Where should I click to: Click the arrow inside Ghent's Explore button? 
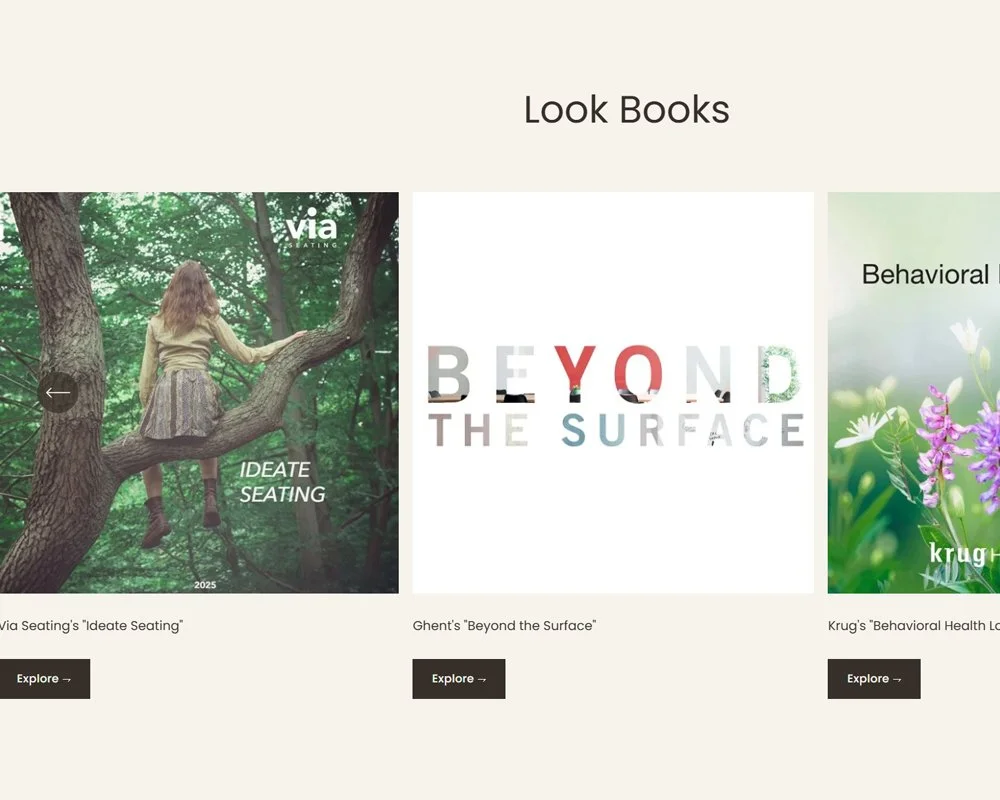[482, 679]
